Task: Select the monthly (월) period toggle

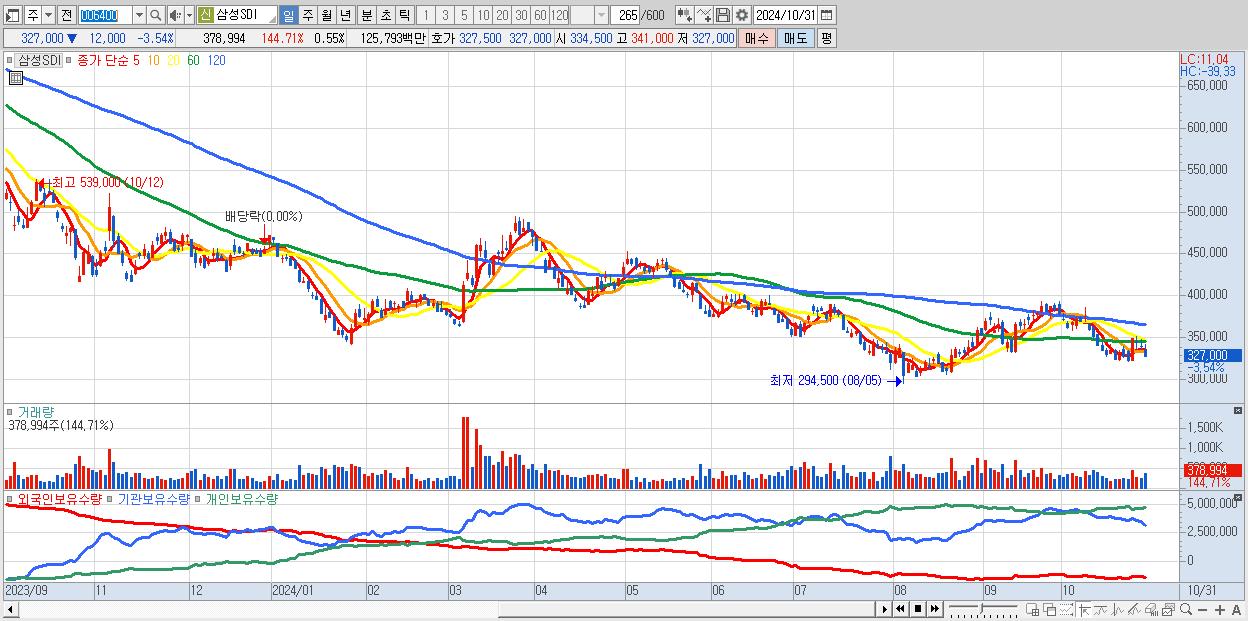Action: pyautogui.click(x=326, y=15)
